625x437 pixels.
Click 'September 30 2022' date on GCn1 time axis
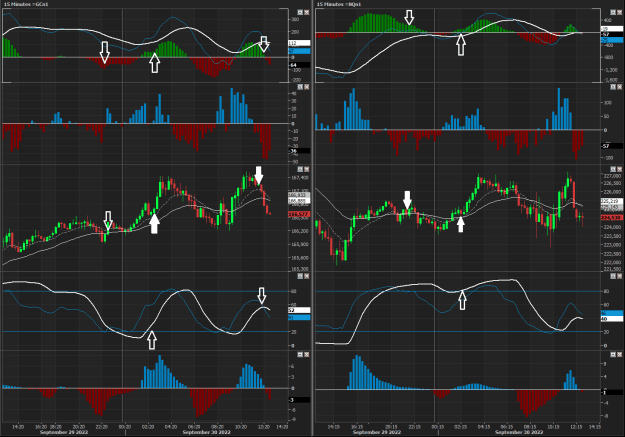(x=206, y=432)
